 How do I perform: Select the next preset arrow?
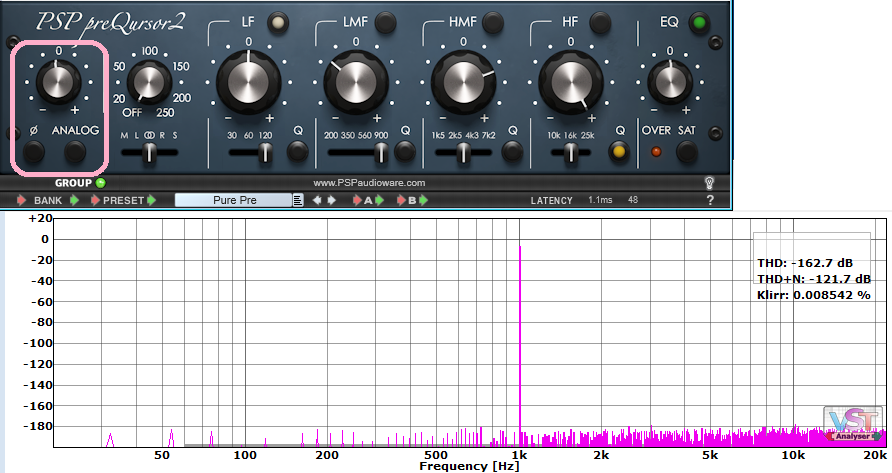(331, 200)
